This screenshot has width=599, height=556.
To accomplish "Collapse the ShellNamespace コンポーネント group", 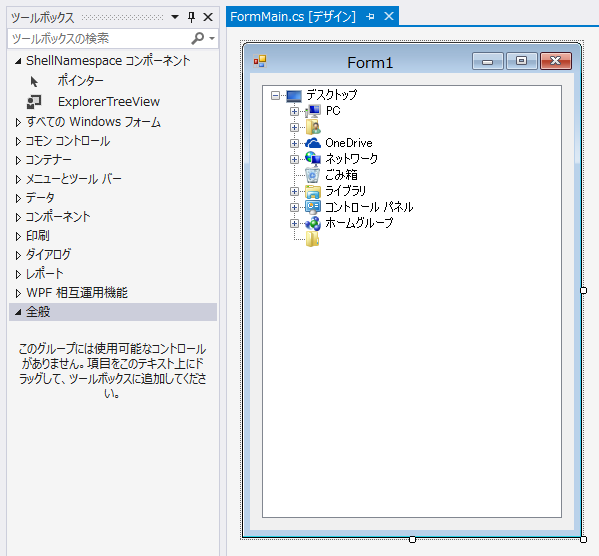I will [18, 61].
